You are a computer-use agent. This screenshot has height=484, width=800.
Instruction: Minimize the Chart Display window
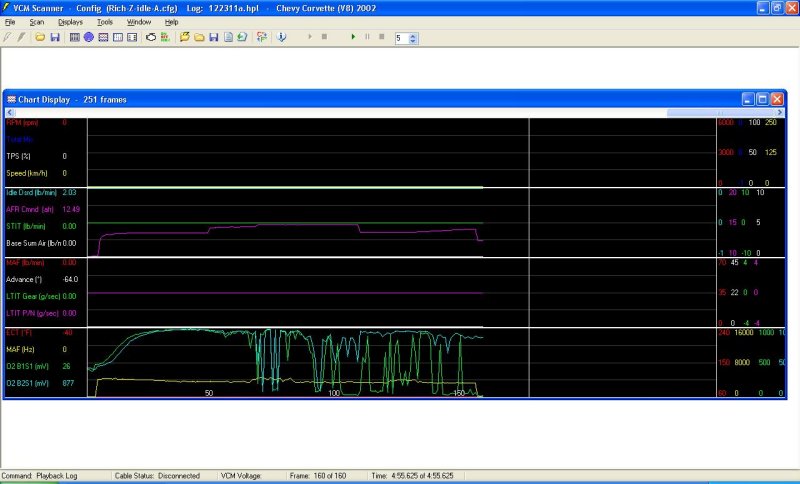(747, 99)
